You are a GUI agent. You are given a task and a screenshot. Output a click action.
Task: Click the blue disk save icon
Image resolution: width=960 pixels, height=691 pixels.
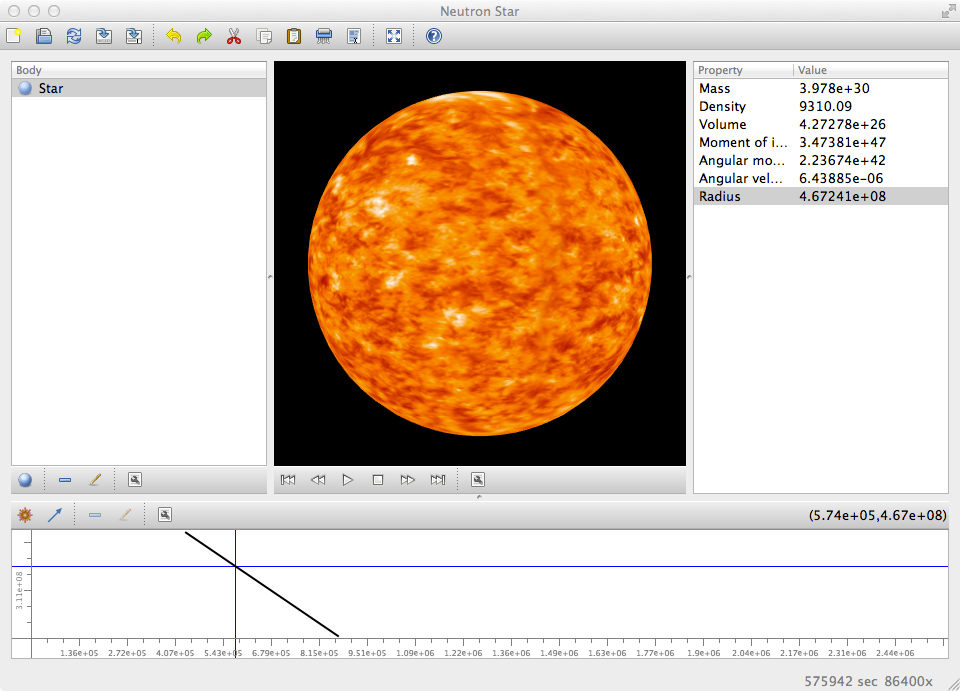43,36
